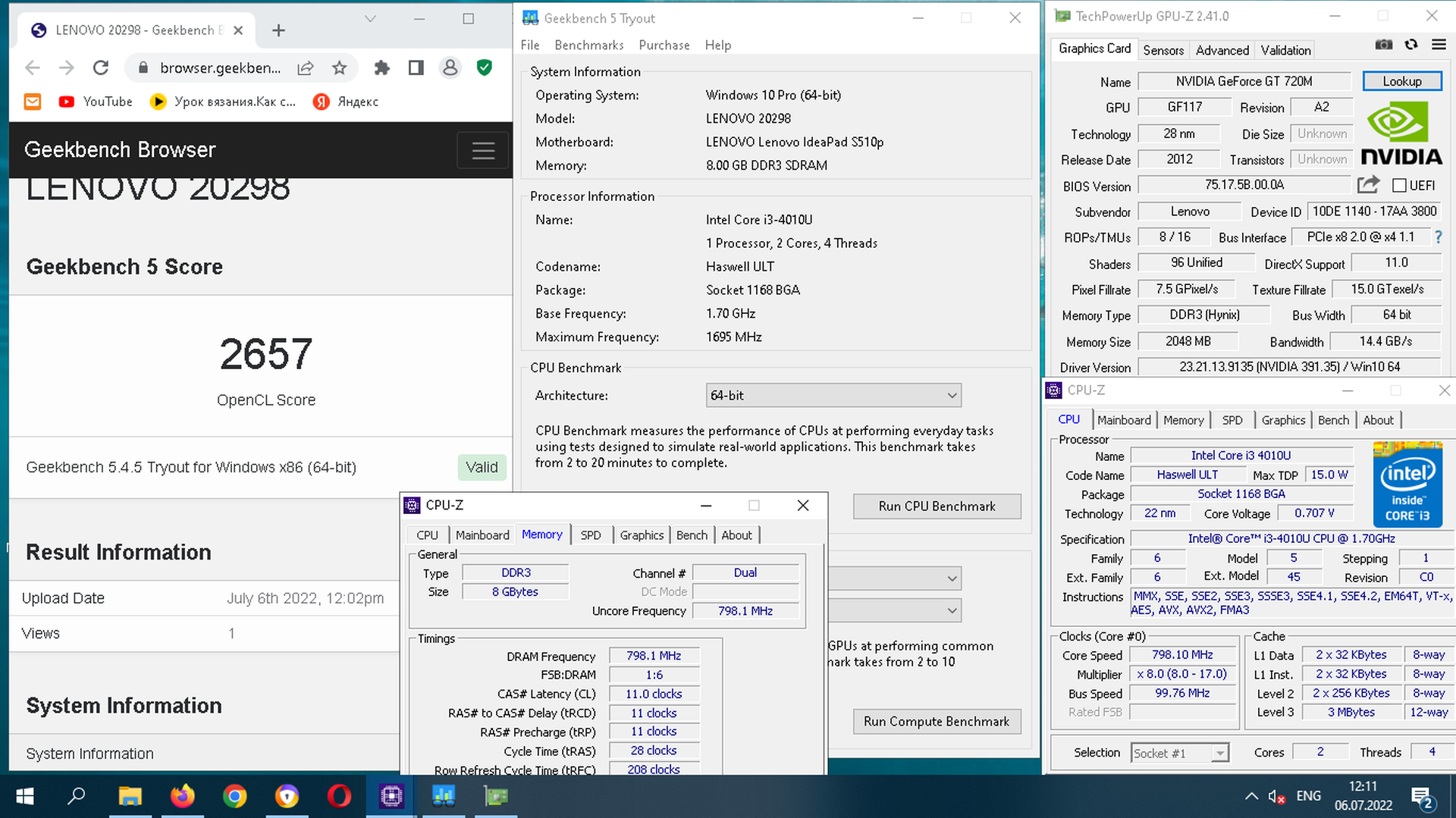Open SPD tab in front CPU-Z window
Screen dimensions: 1456x818
pos(591,535)
